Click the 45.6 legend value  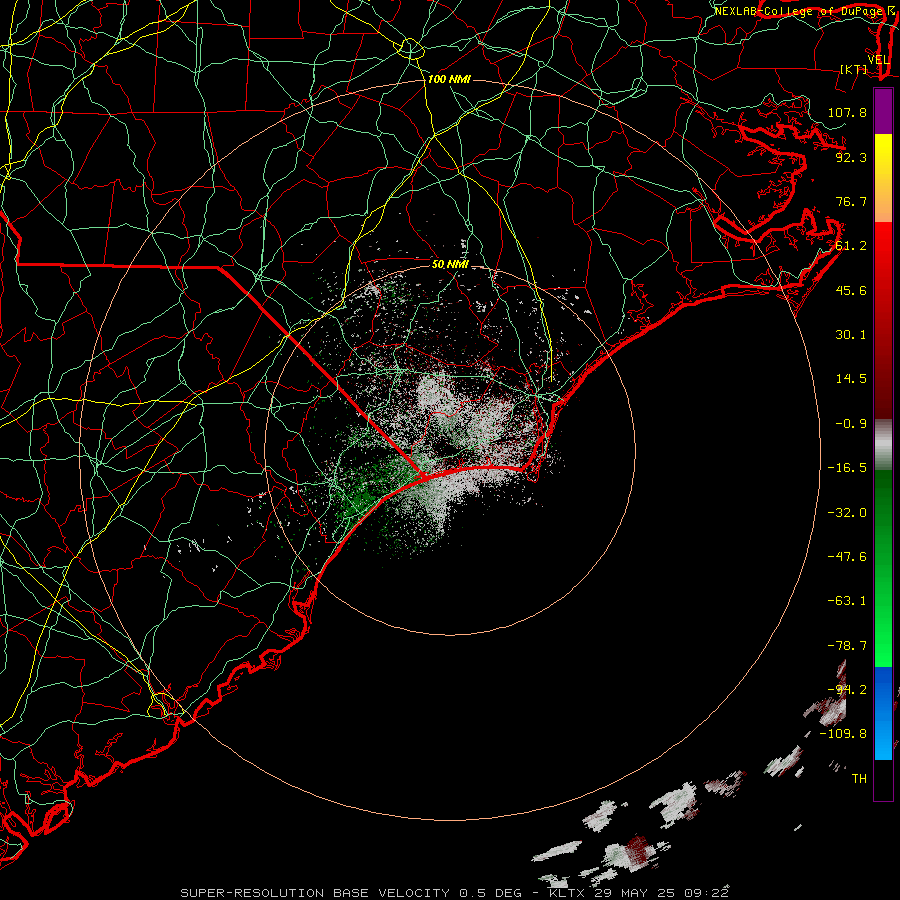click(851, 290)
